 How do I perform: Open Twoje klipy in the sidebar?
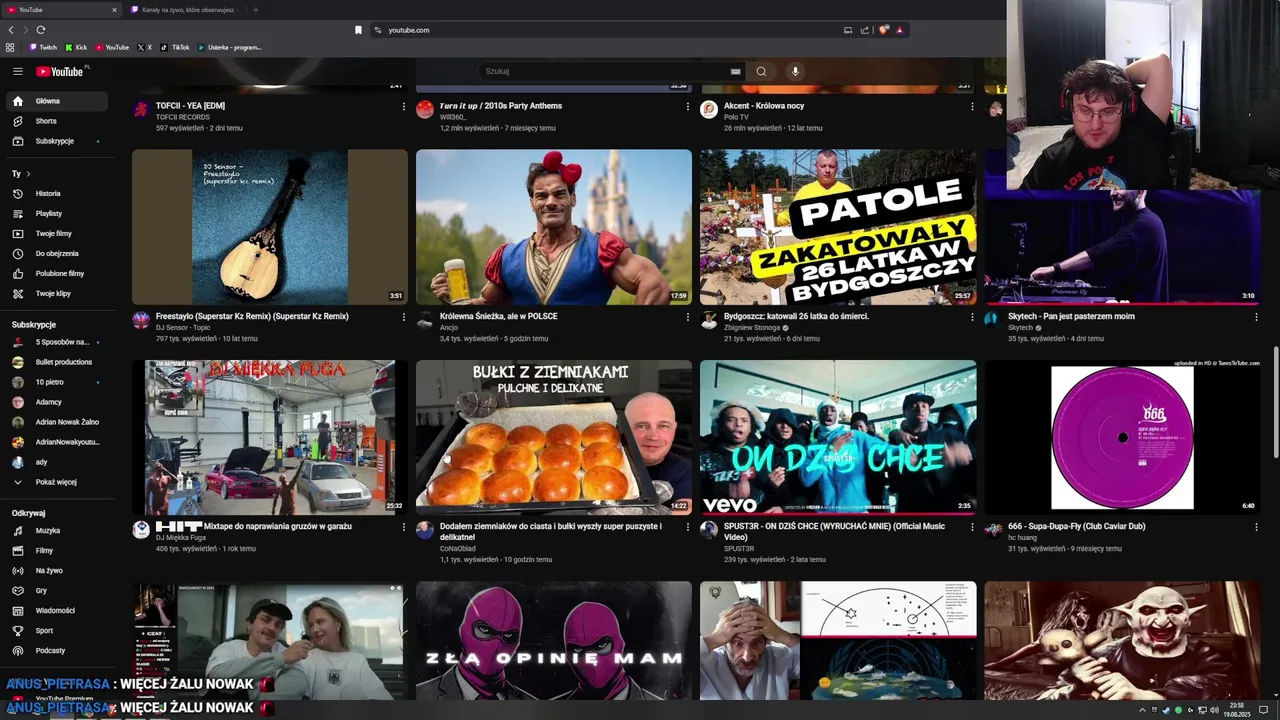(x=56, y=293)
